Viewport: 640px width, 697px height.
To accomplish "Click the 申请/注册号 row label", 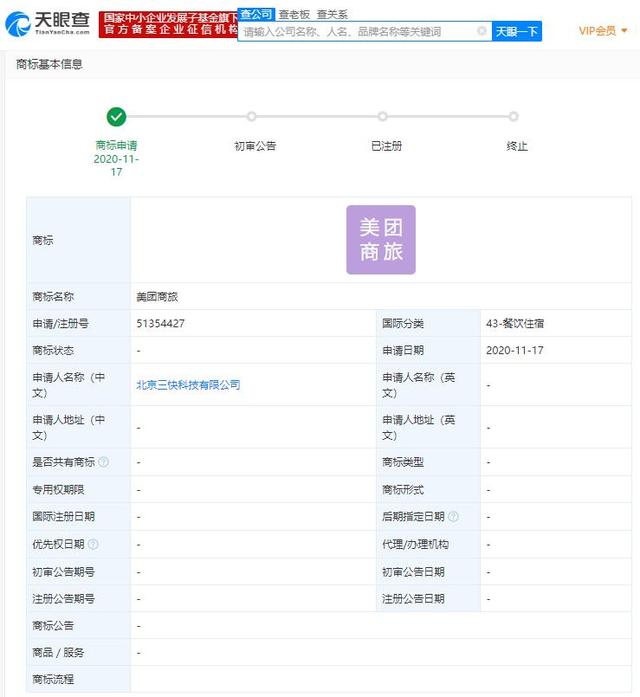I will [x=79, y=323].
